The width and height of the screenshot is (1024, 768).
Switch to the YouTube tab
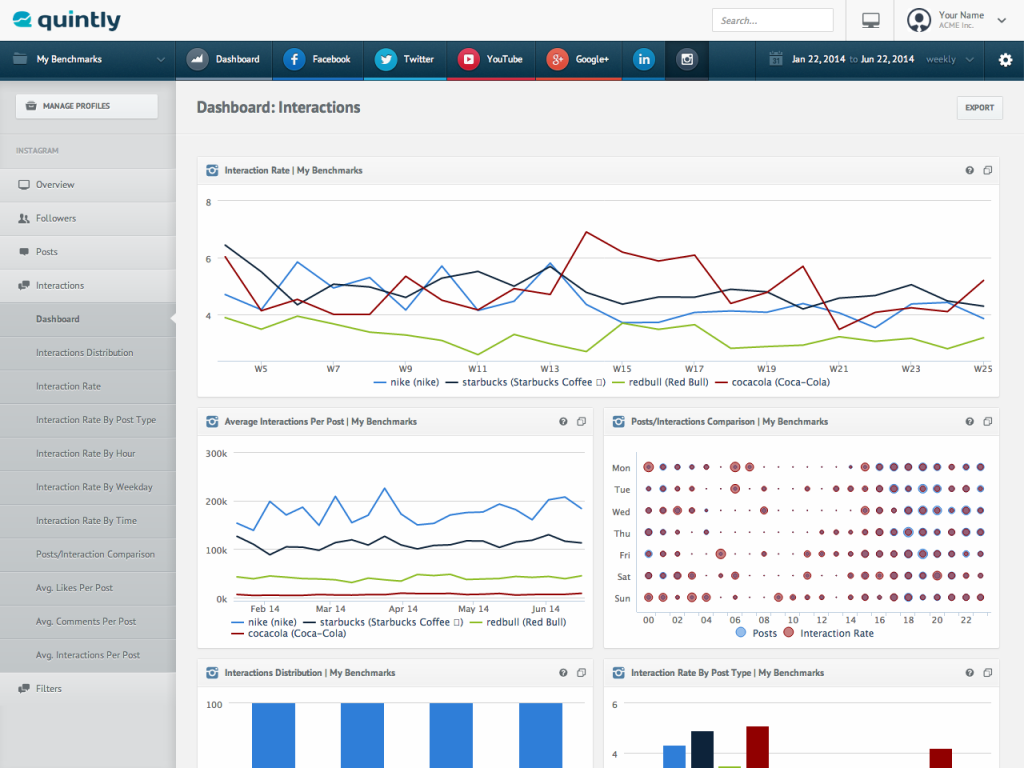click(x=490, y=59)
